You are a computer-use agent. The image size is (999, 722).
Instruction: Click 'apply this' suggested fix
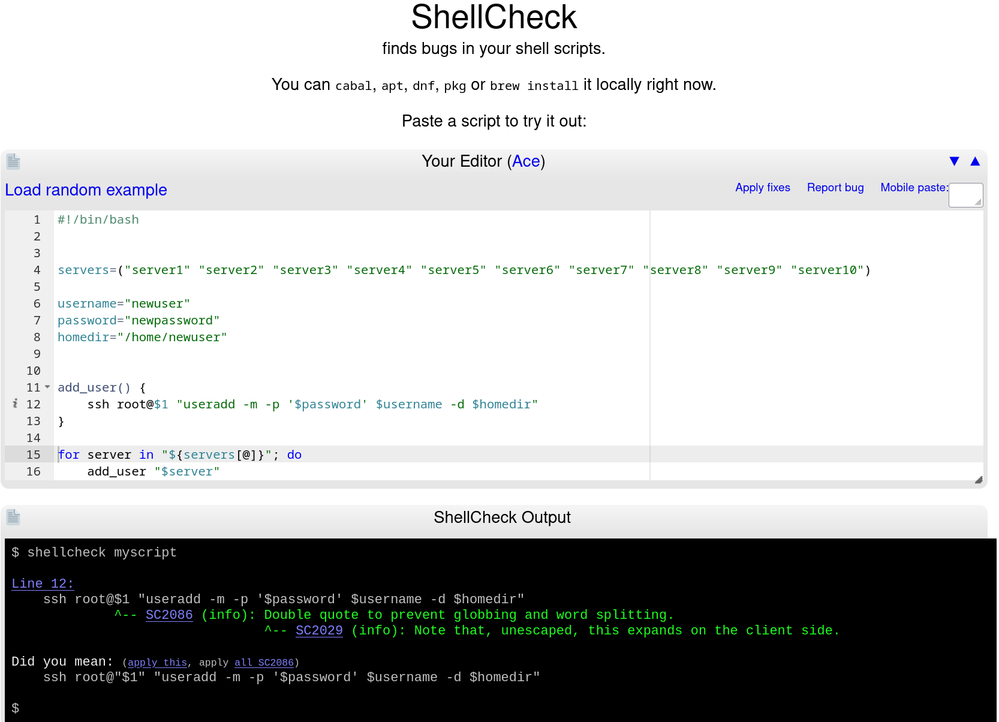tap(157, 662)
